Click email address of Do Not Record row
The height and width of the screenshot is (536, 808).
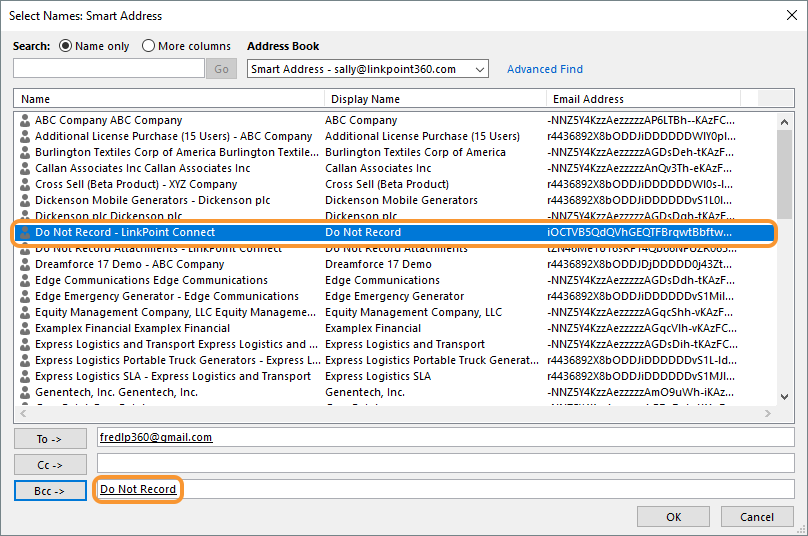pos(639,232)
